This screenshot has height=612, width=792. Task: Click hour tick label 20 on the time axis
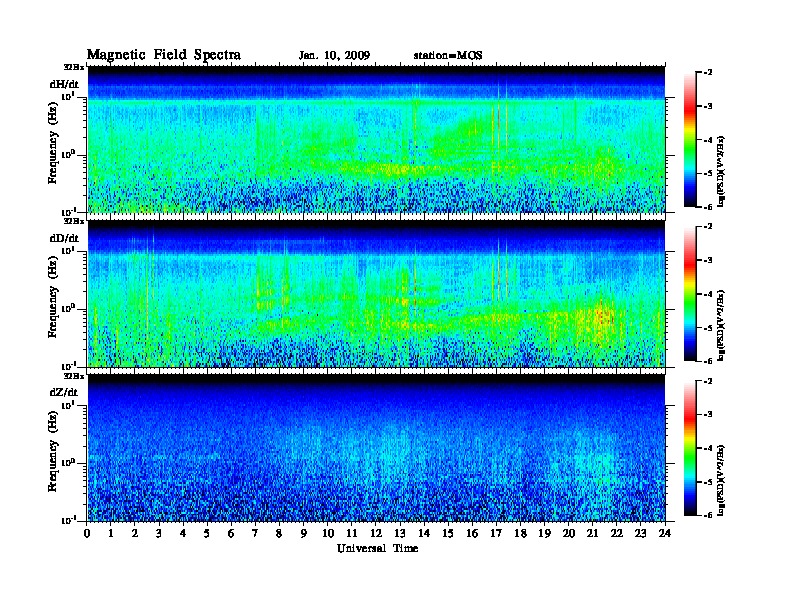pyautogui.click(x=569, y=533)
